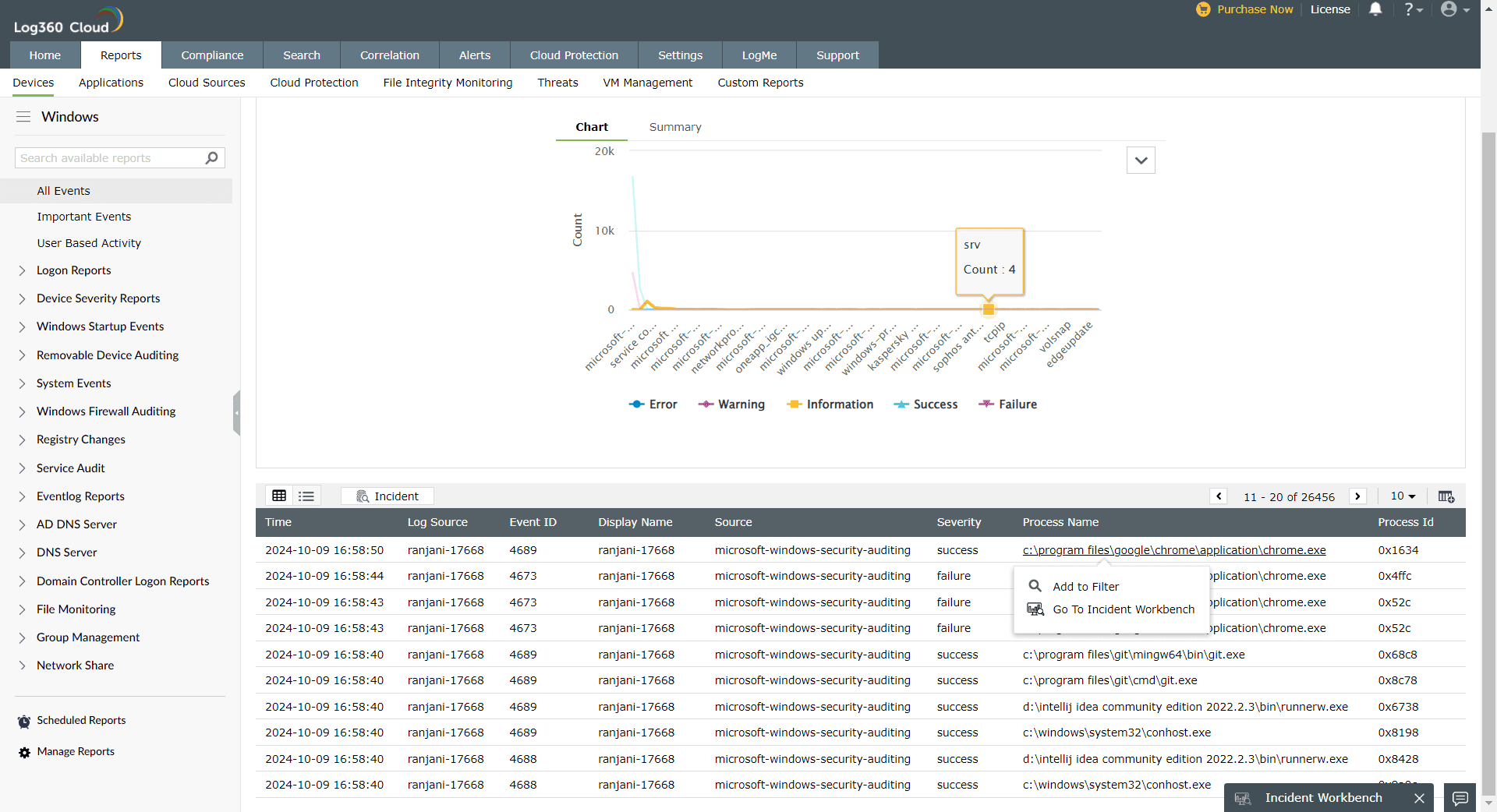Expand the Logon Reports tree item
Viewport: 1497px width, 812px height.
(22, 270)
